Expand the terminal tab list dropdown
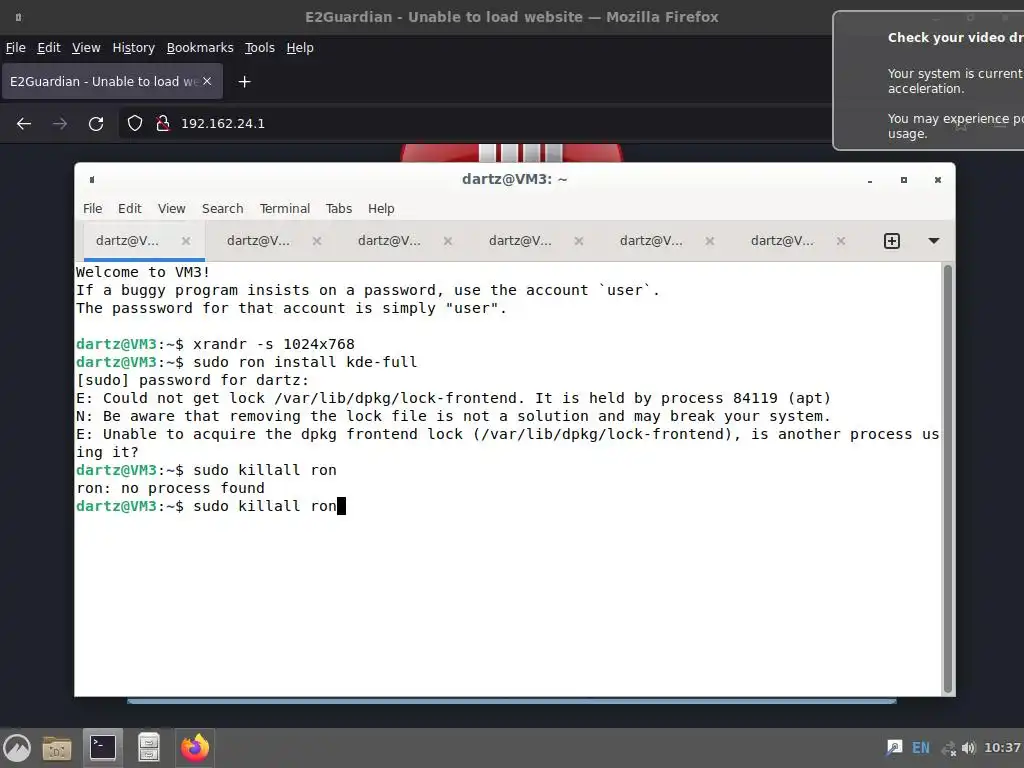This screenshot has height=768, width=1024. coord(934,241)
